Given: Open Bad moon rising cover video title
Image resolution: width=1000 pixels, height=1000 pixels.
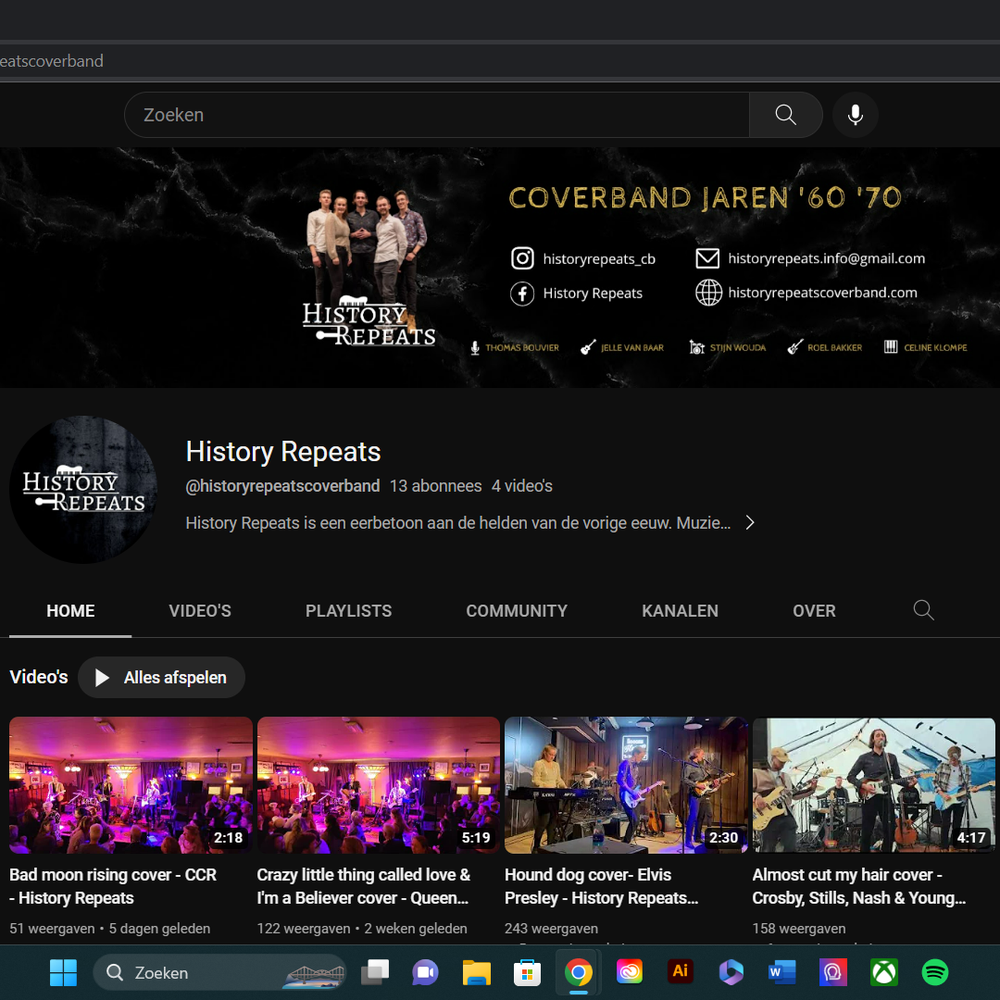Looking at the screenshot, I should (113, 886).
